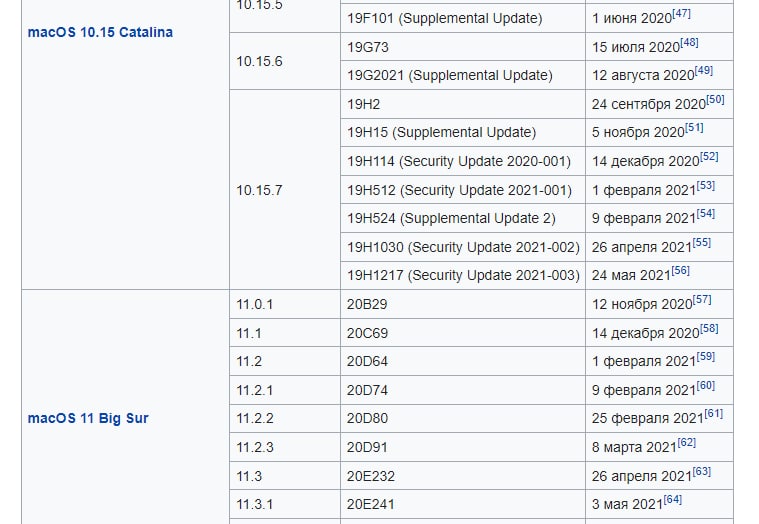Open footnote reference [54]
Screen dimensions: 759x524
coord(706,214)
